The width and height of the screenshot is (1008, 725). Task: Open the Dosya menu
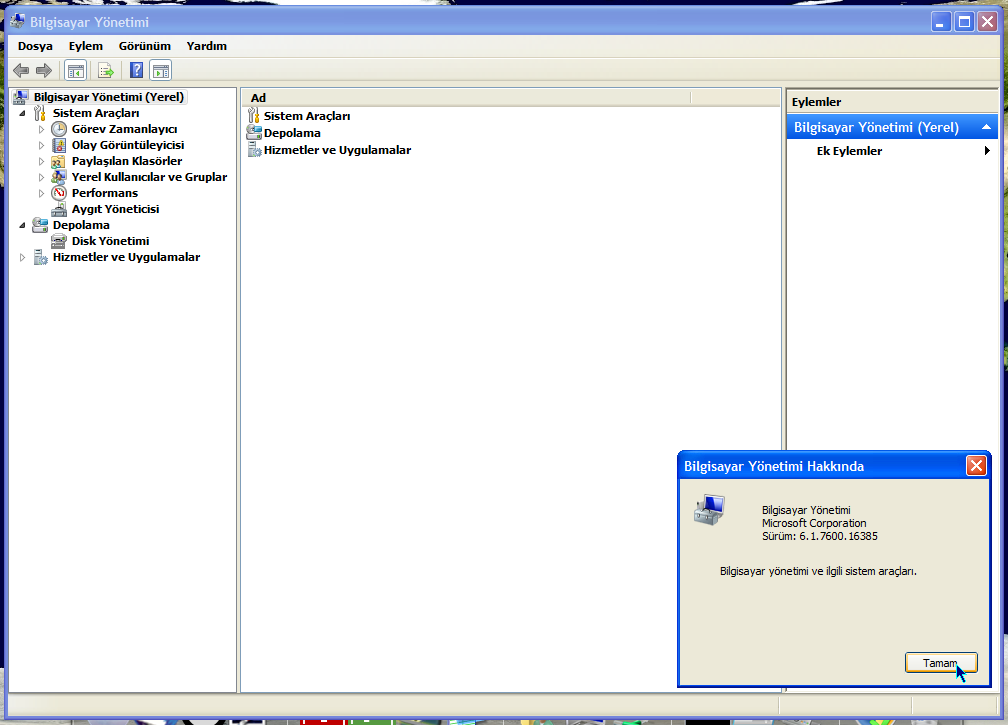35,46
